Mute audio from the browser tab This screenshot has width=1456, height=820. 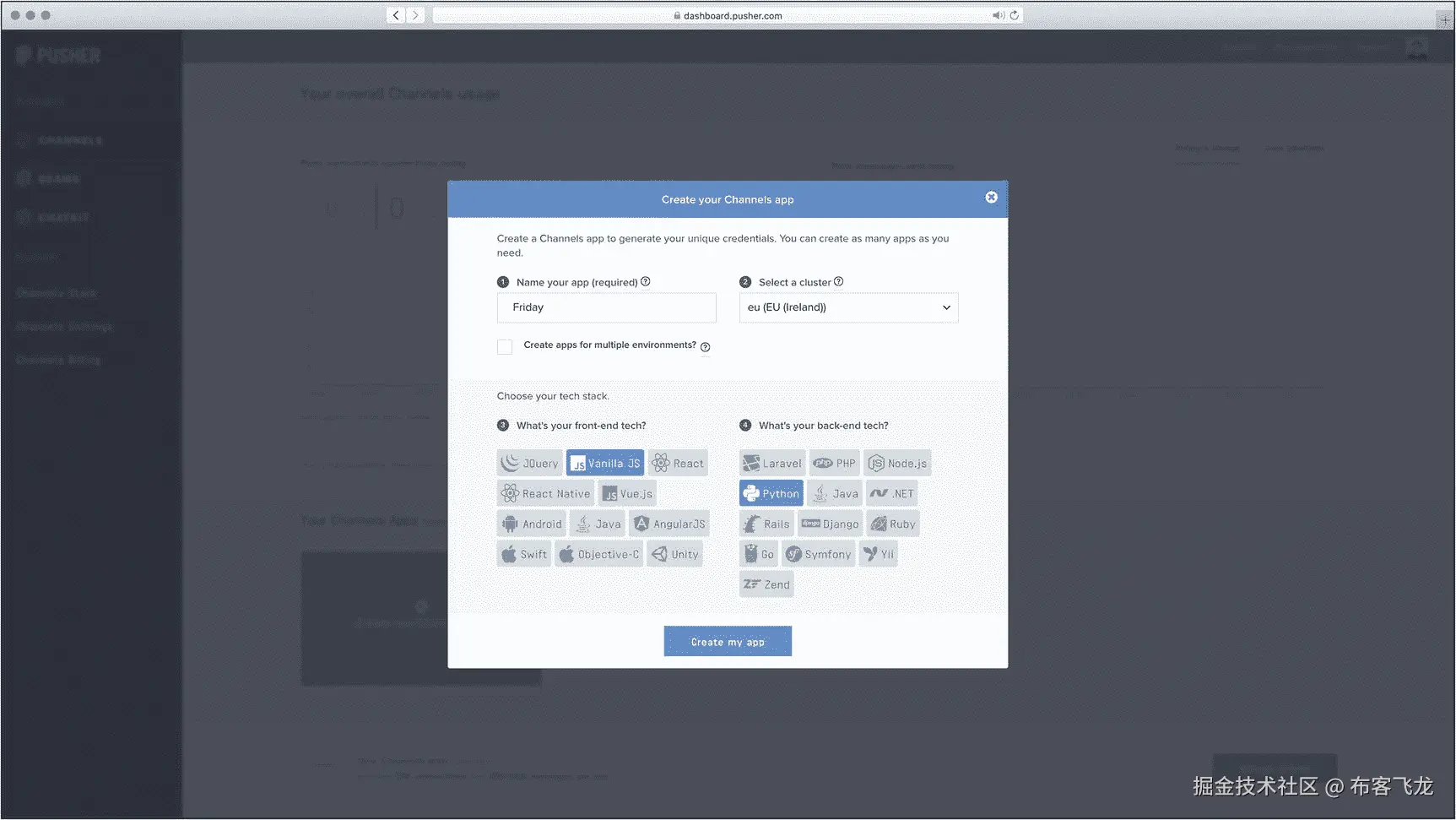[999, 15]
